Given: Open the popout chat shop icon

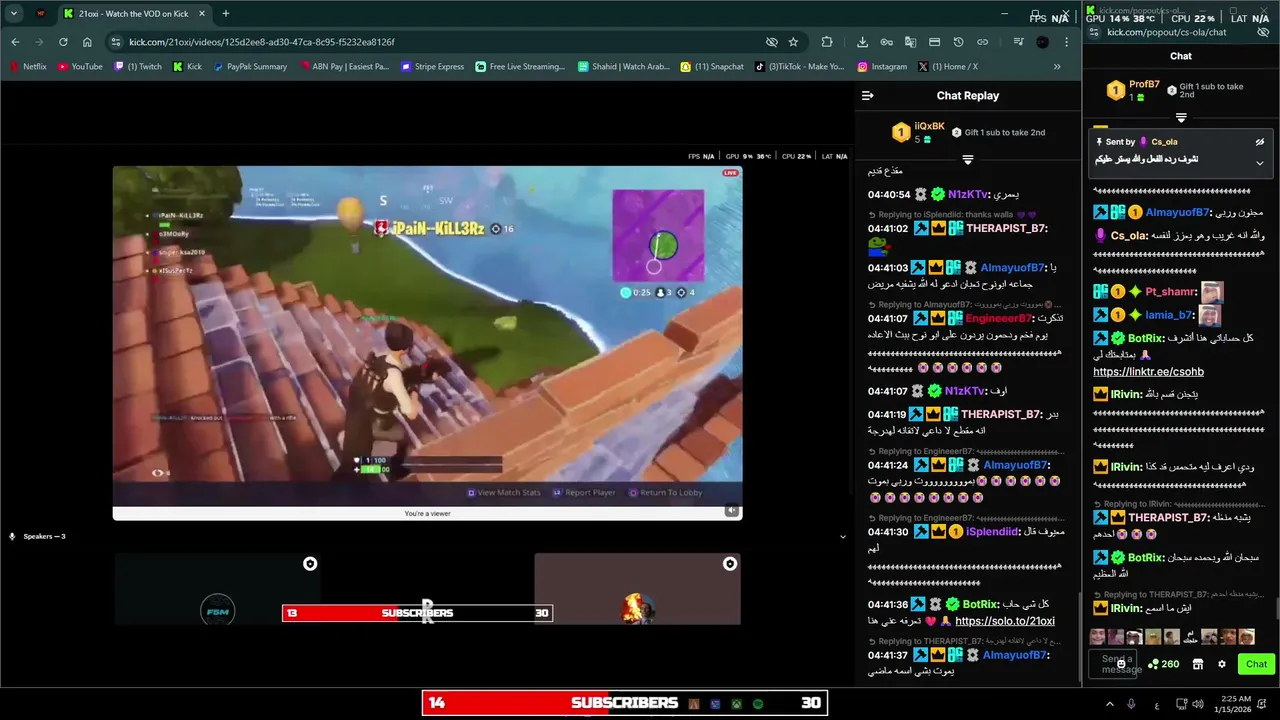Looking at the screenshot, I should (x=1198, y=664).
